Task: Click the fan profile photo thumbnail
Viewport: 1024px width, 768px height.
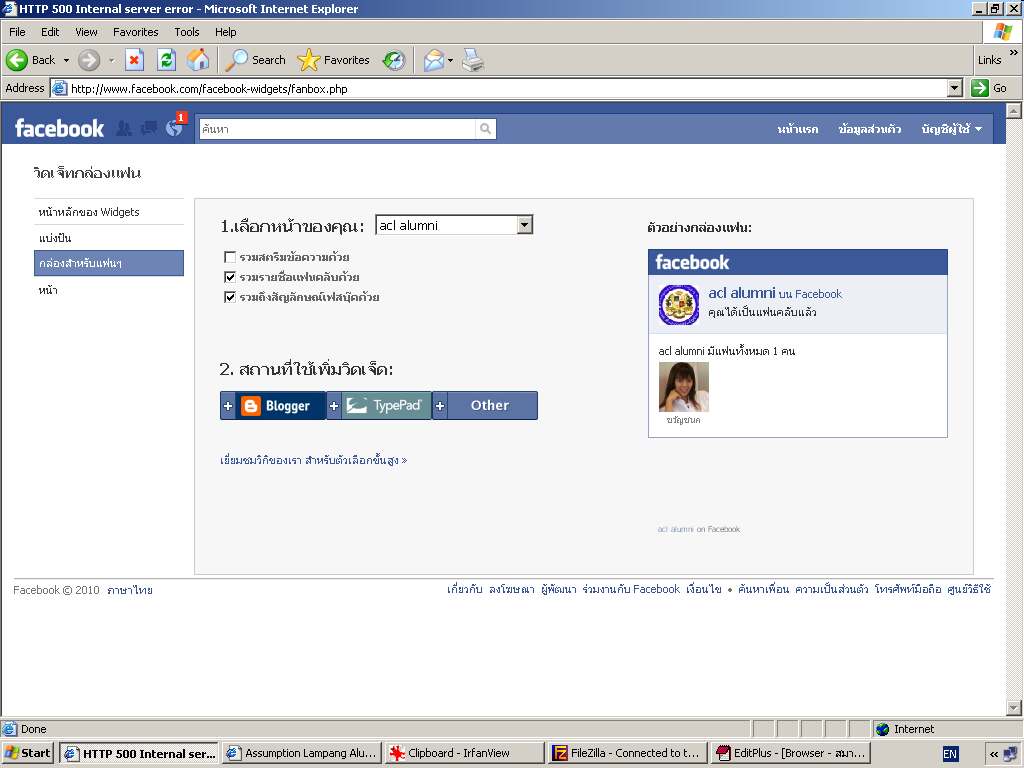Action: pyautogui.click(x=683, y=387)
